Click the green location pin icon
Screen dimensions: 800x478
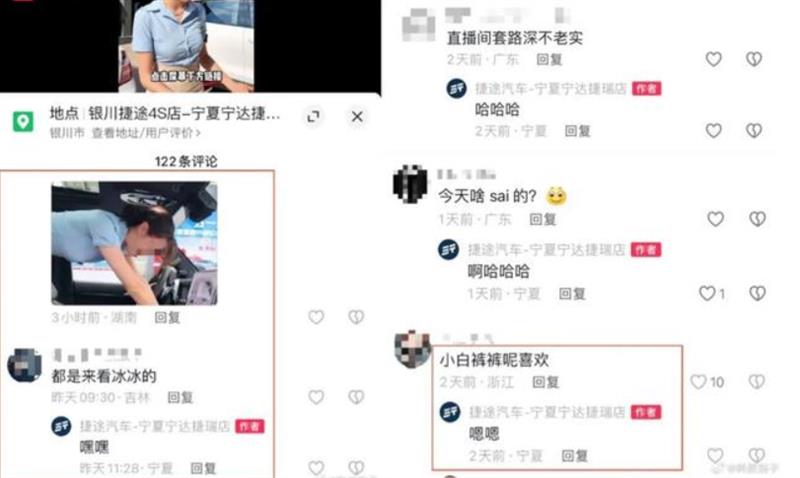click(23, 121)
